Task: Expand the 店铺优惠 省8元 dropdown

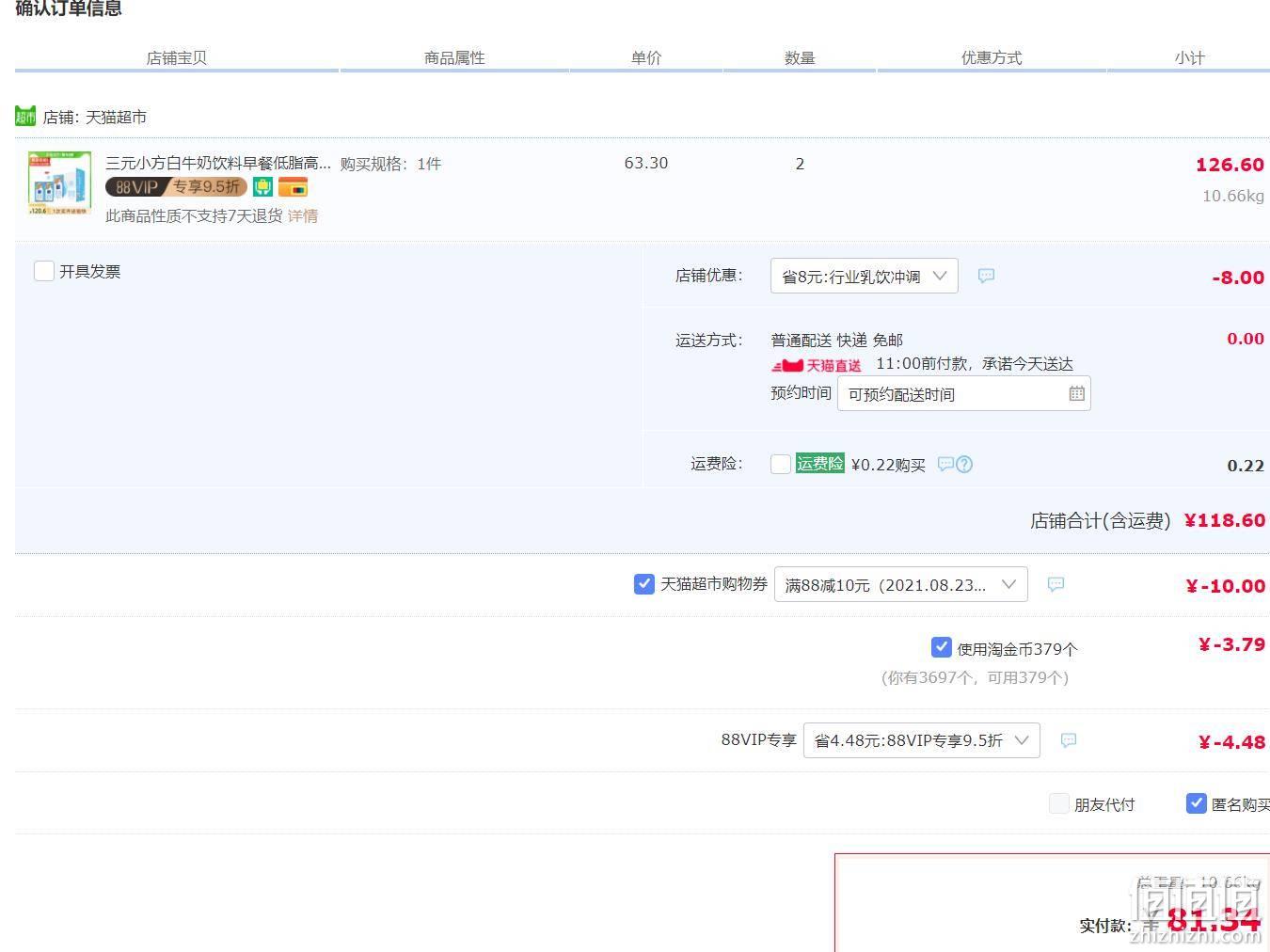Action: pyautogui.click(x=864, y=276)
